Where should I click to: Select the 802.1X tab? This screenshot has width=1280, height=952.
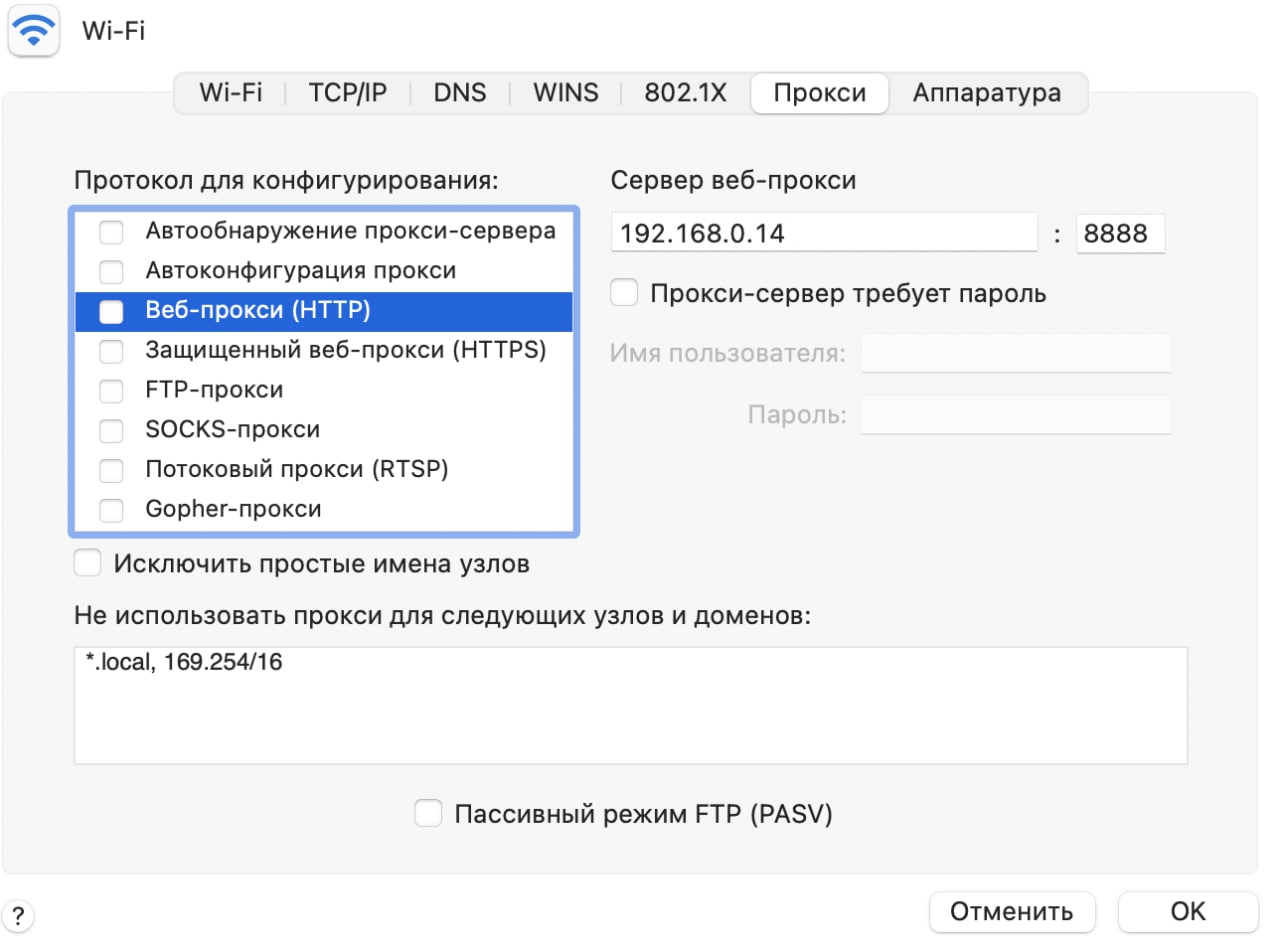pos(685,93)
